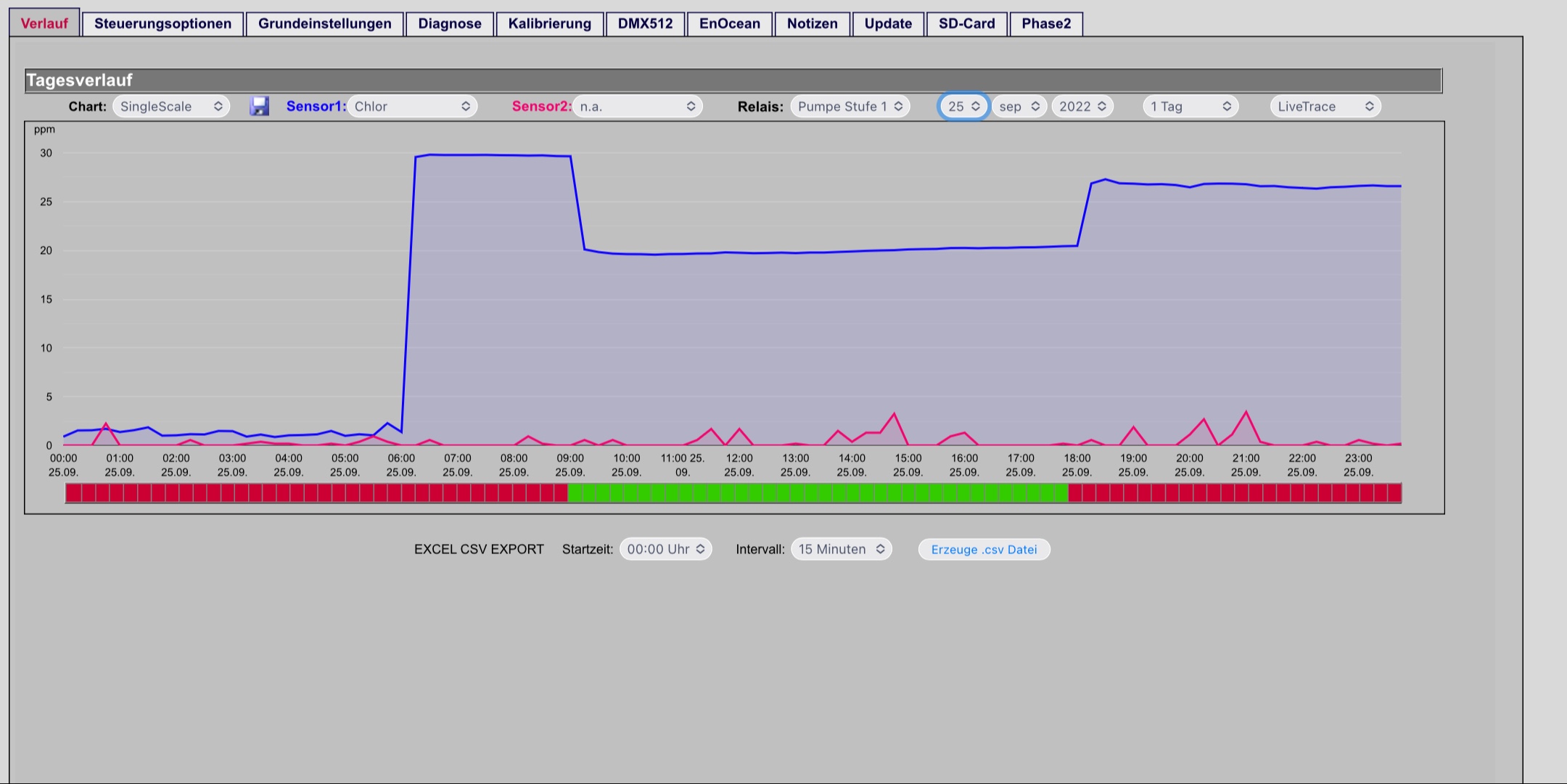Open the Kalibrierung tab
1567x784 pixels.
point(550,24)
